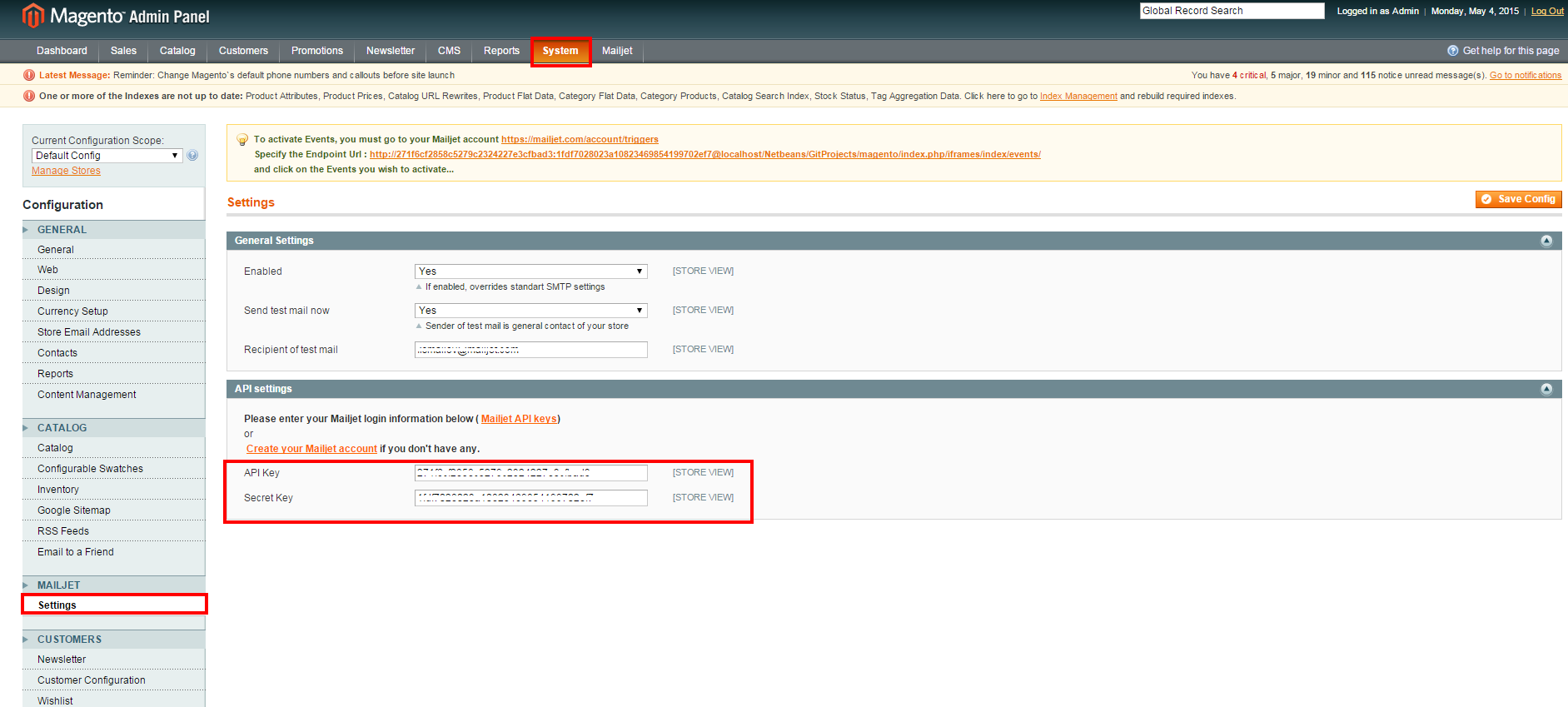Collapse the General Settings section arrow icon
Viewport: 1568px width, 707px height.
pyautogui.click(x=1546, y=241)
